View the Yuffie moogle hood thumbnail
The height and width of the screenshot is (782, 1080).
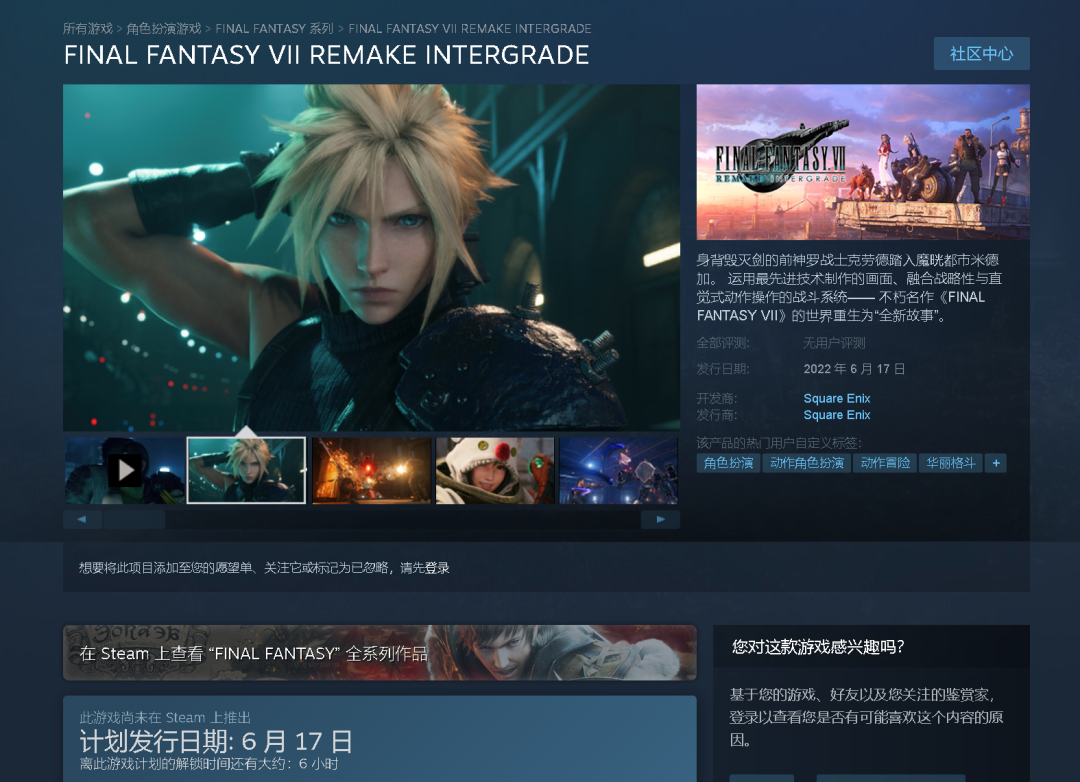495,471
